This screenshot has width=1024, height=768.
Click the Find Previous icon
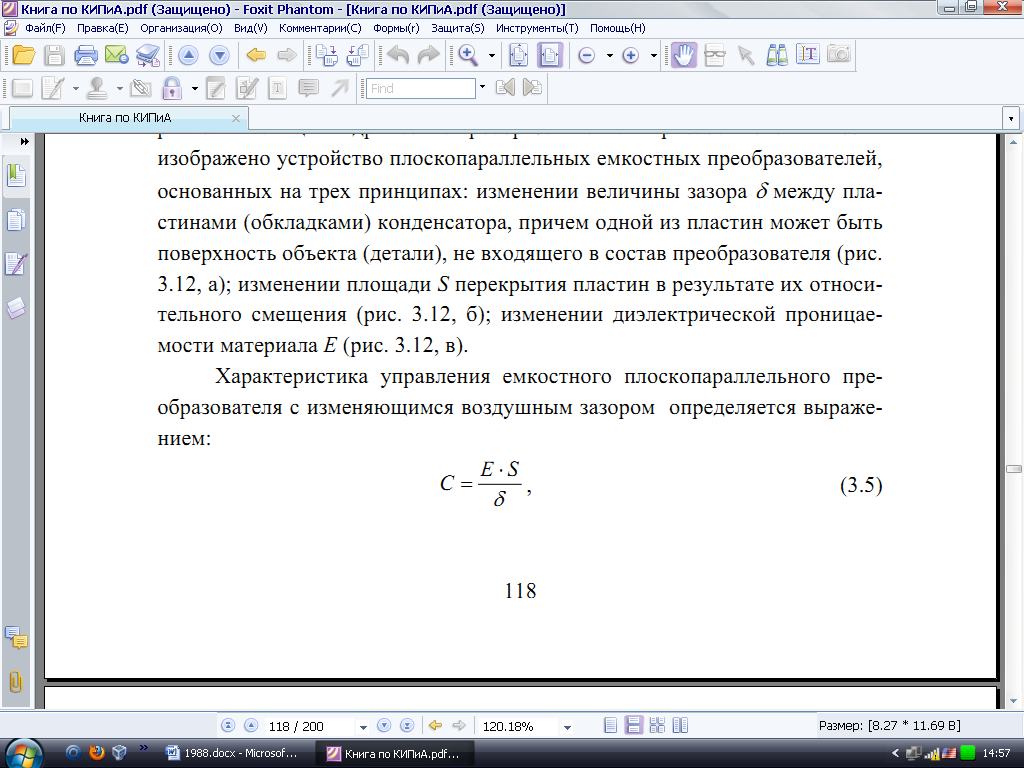(505, 88)
